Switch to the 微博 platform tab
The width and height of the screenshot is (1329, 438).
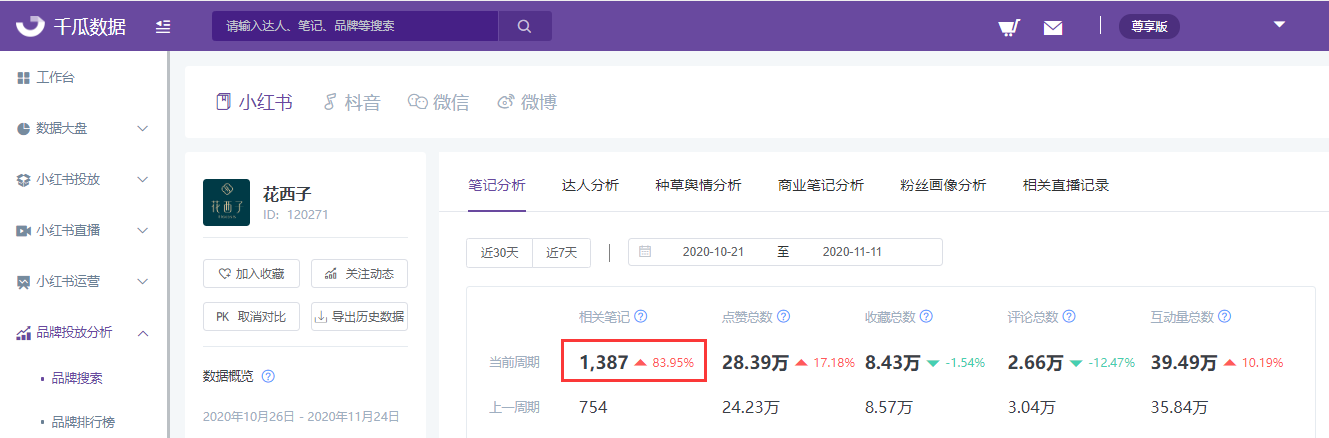[x=527, y=102]
